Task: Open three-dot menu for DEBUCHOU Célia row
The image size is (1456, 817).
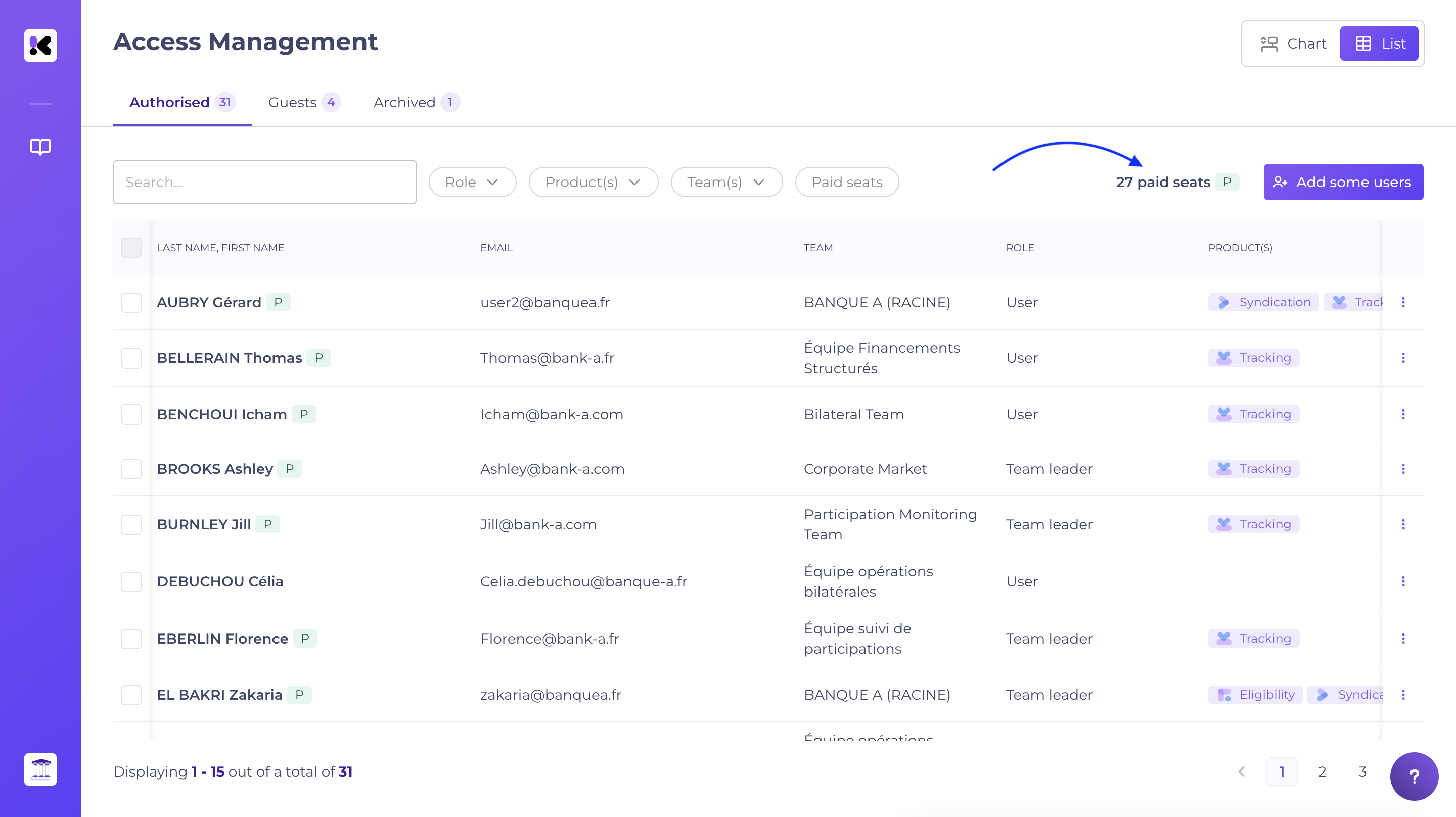Action: (x=1403, y=581)
